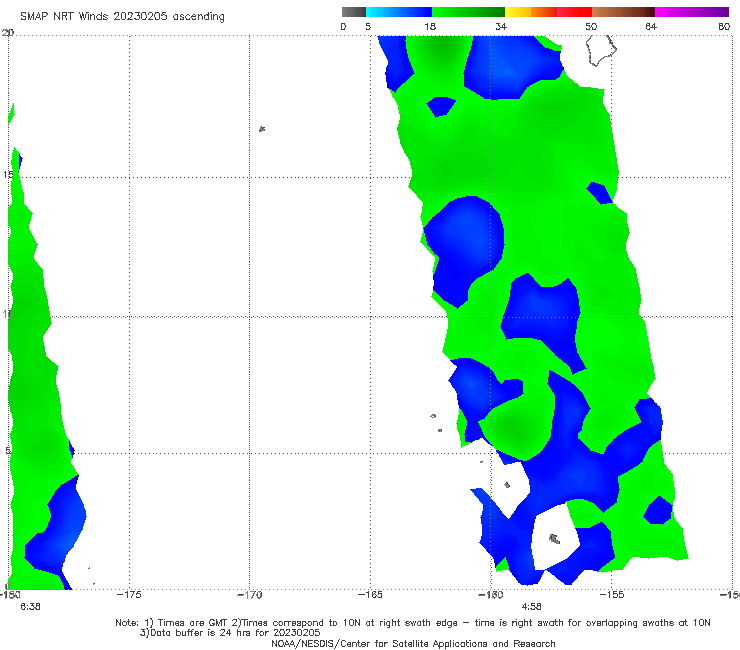
Task: Click the "5" label under the color bar
Action: pos(368,27)
